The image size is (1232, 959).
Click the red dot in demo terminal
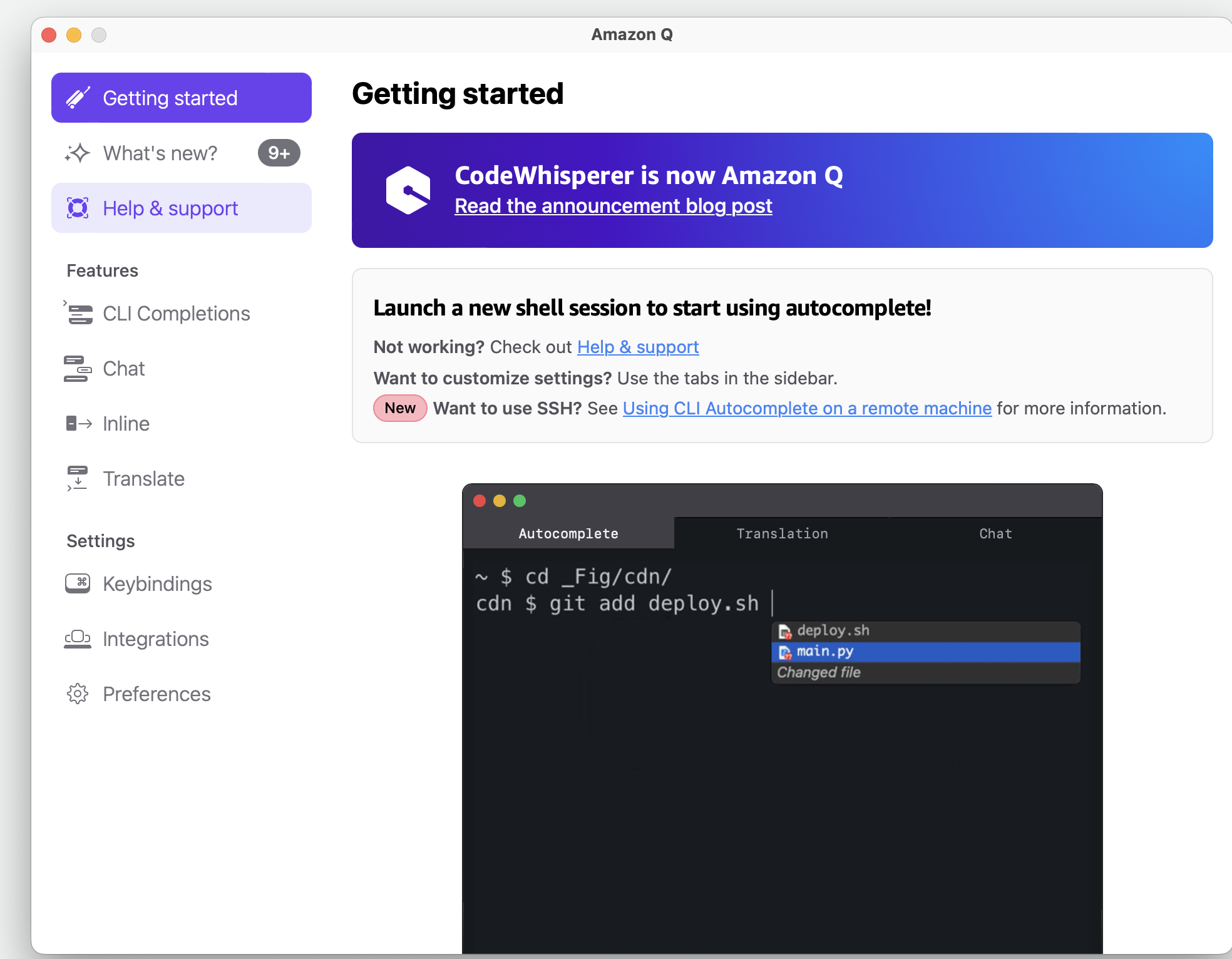click(480, 501)
